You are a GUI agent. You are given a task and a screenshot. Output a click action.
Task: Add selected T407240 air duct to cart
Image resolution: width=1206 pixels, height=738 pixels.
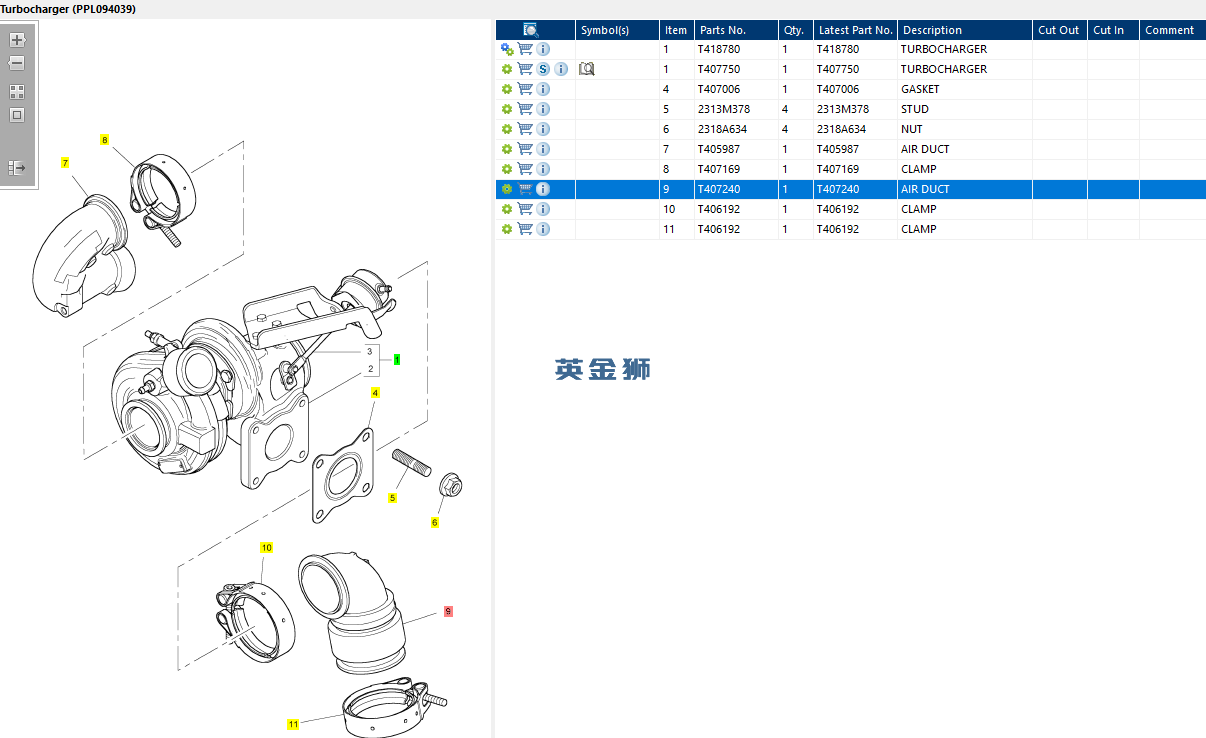pos(525,189)
